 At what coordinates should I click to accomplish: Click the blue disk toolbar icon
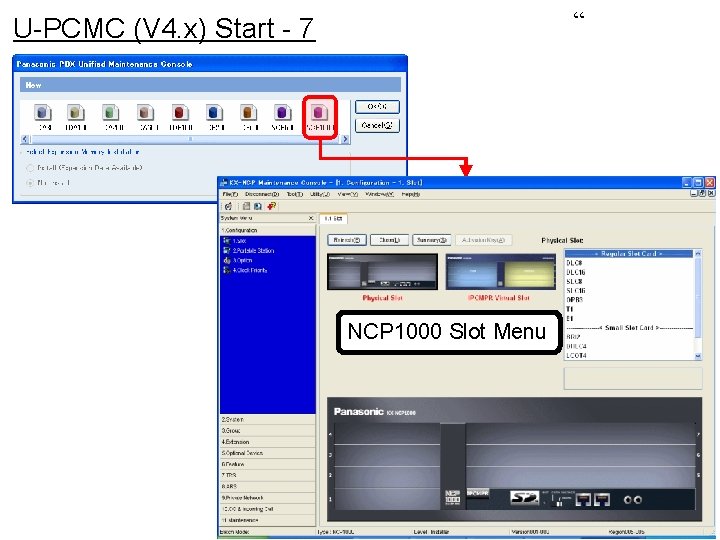[258, 206]
